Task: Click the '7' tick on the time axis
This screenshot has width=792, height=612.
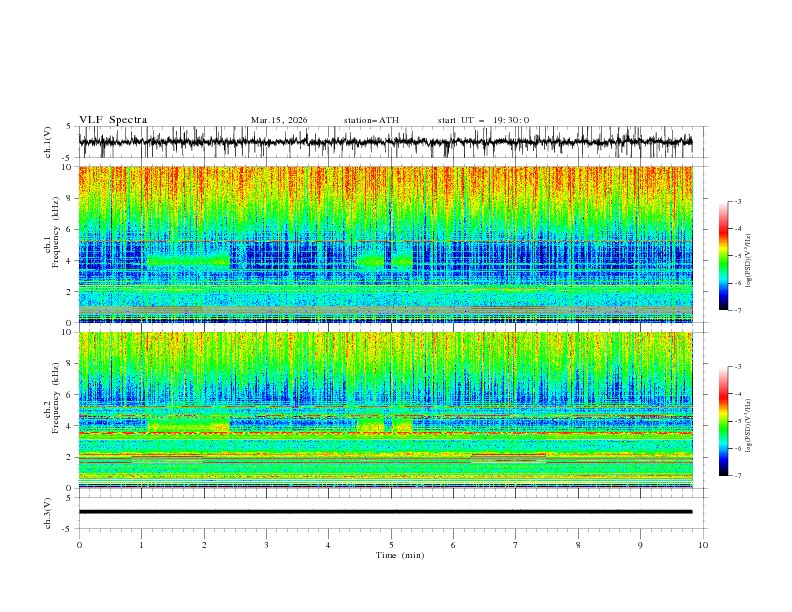Action: click(x=516, y=545)
